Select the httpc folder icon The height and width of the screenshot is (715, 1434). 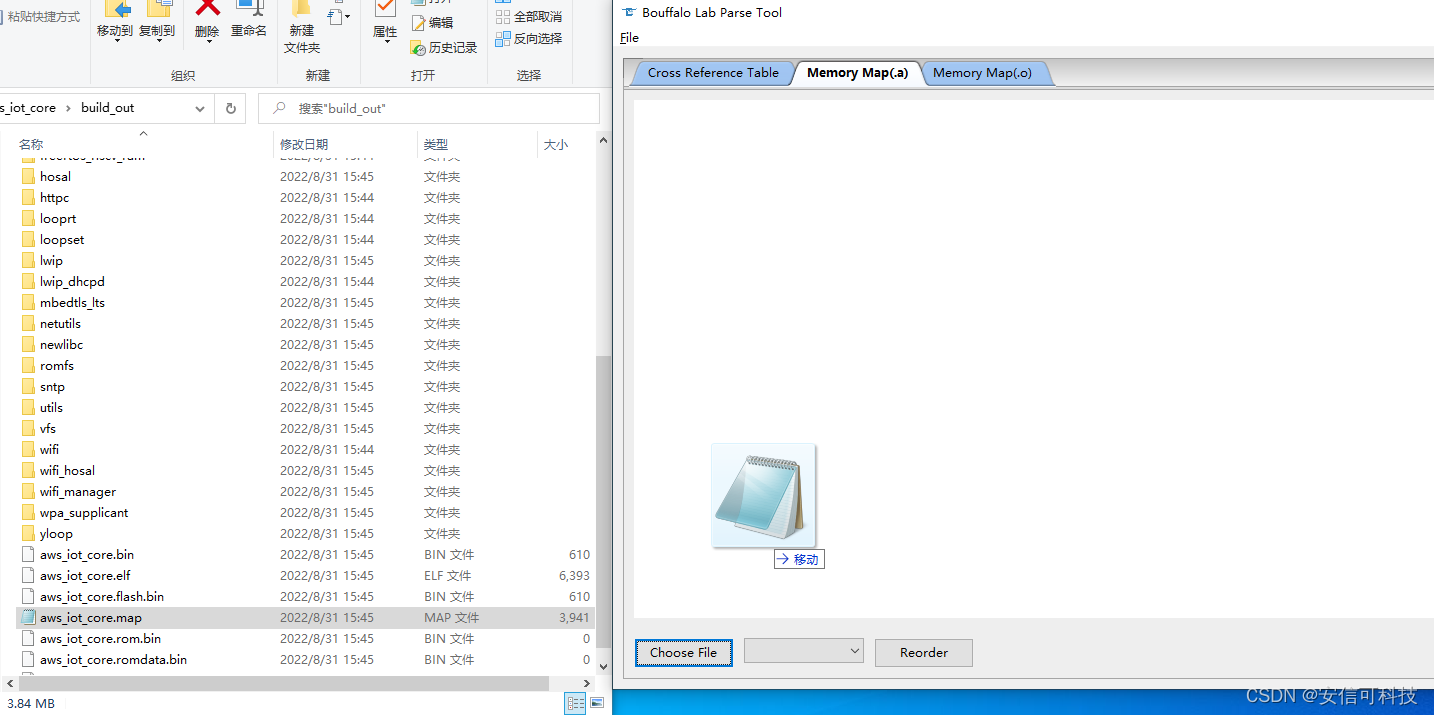click(28, 198)
